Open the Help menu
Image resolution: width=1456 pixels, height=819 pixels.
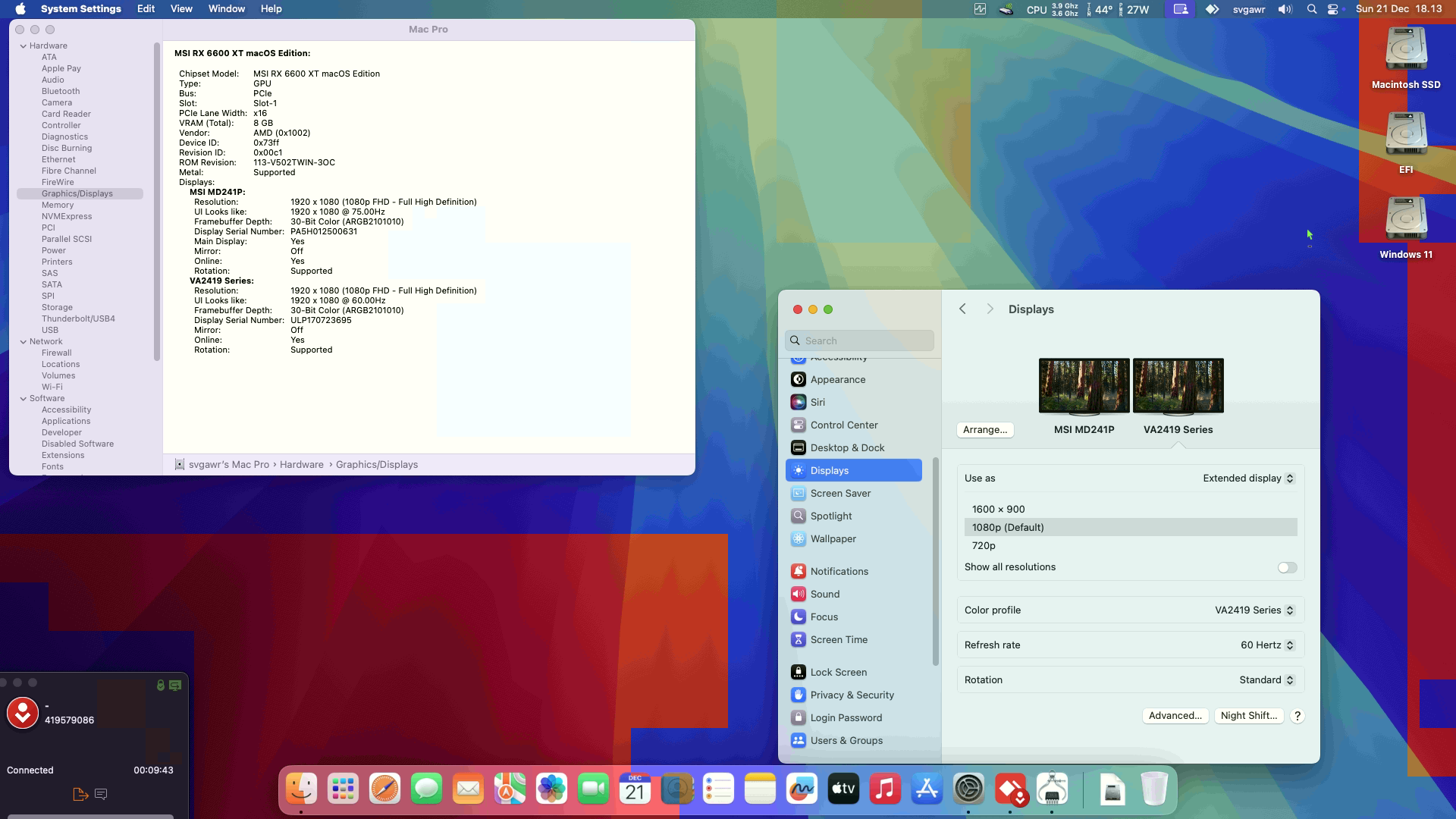[x=271, y=9]
